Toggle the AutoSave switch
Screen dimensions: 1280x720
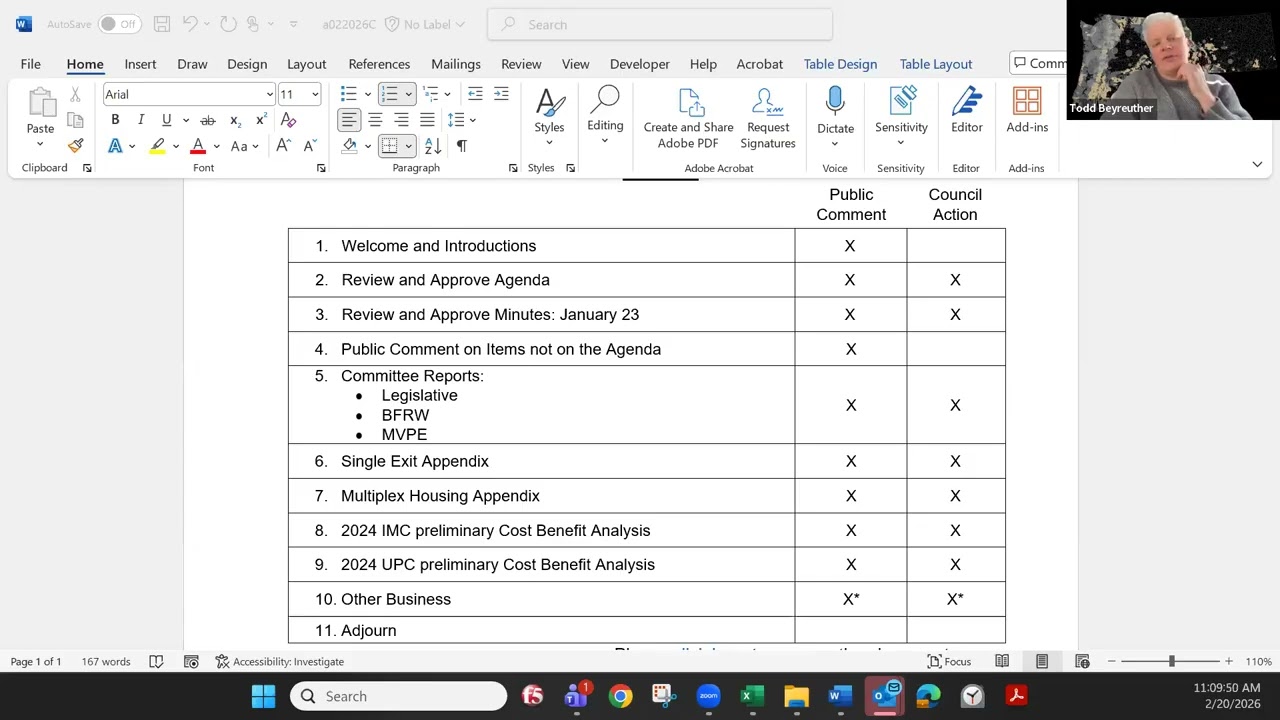click(x=119, y=24)
